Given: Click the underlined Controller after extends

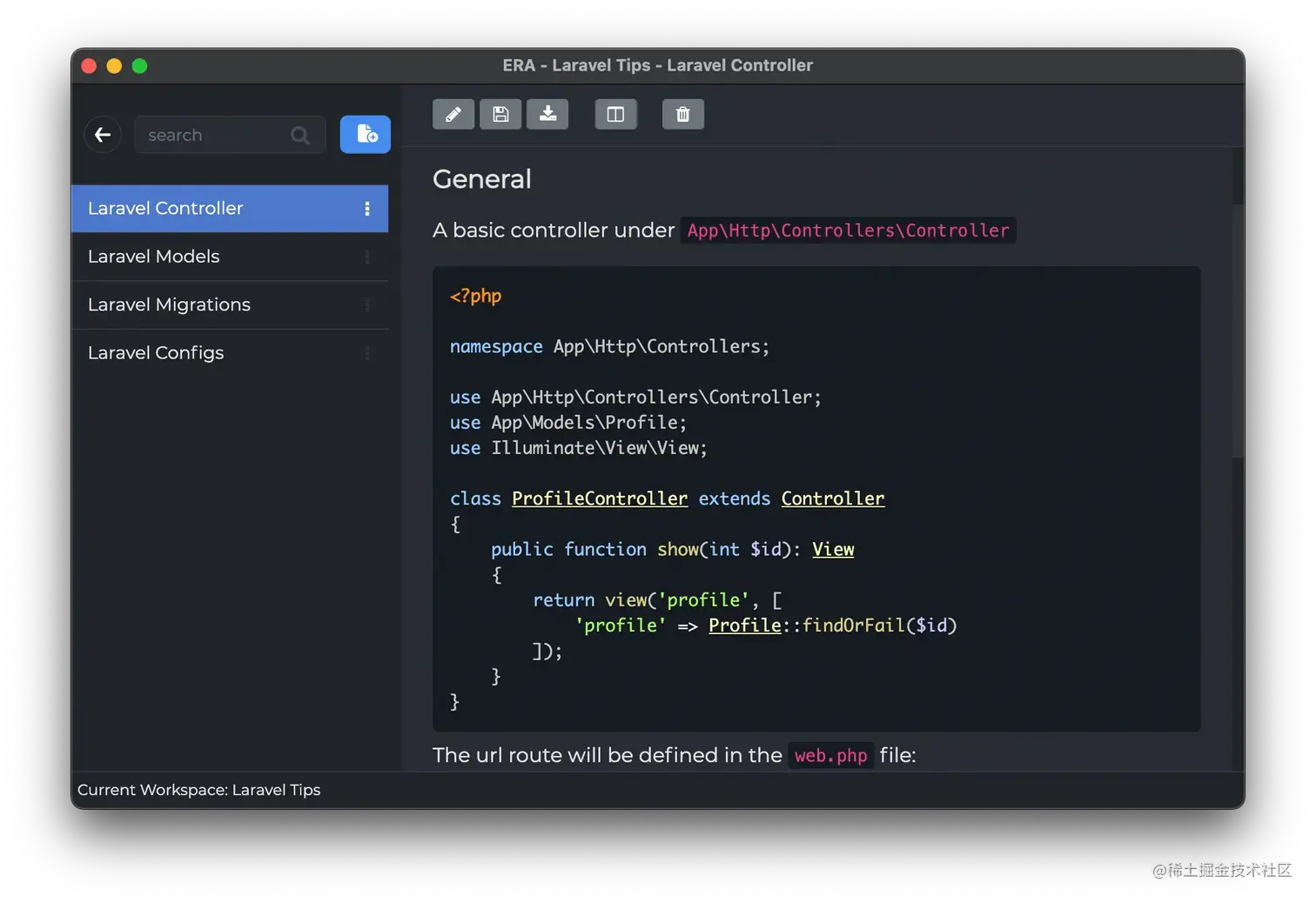Looking at the screenshot, I should point(833,498).
